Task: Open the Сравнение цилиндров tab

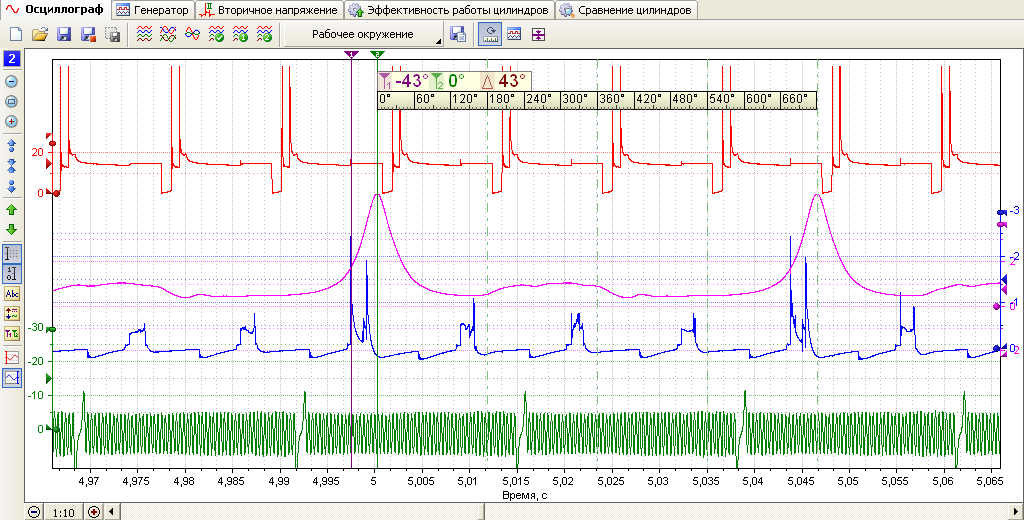Action: click(626, 10)
